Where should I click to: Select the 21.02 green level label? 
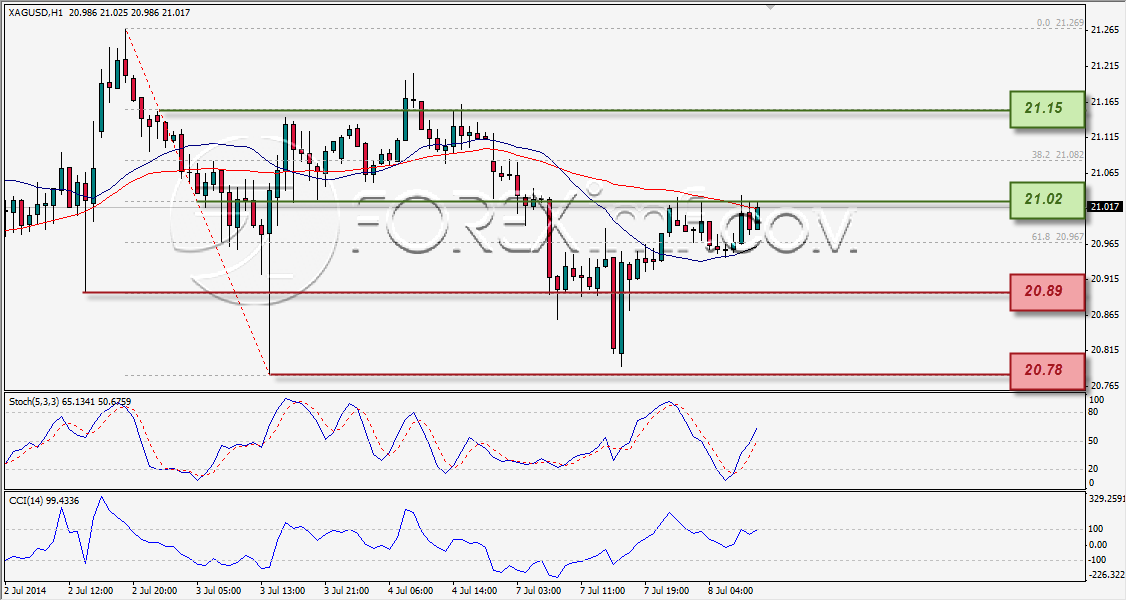tap(1046, 200)
